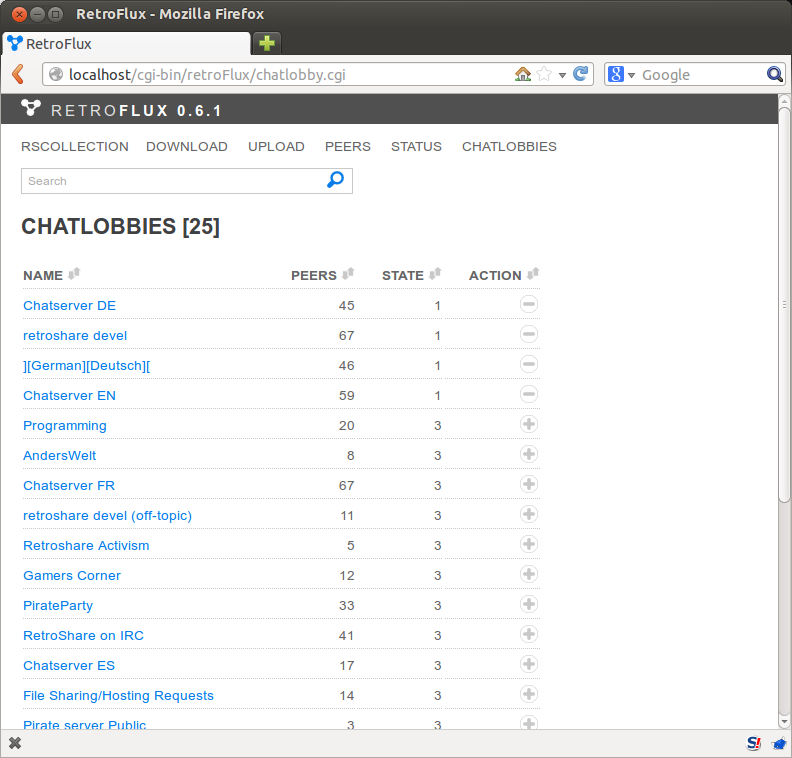Open the URL history dropdown arrow
Screen dimensions: 792x758
562,75
